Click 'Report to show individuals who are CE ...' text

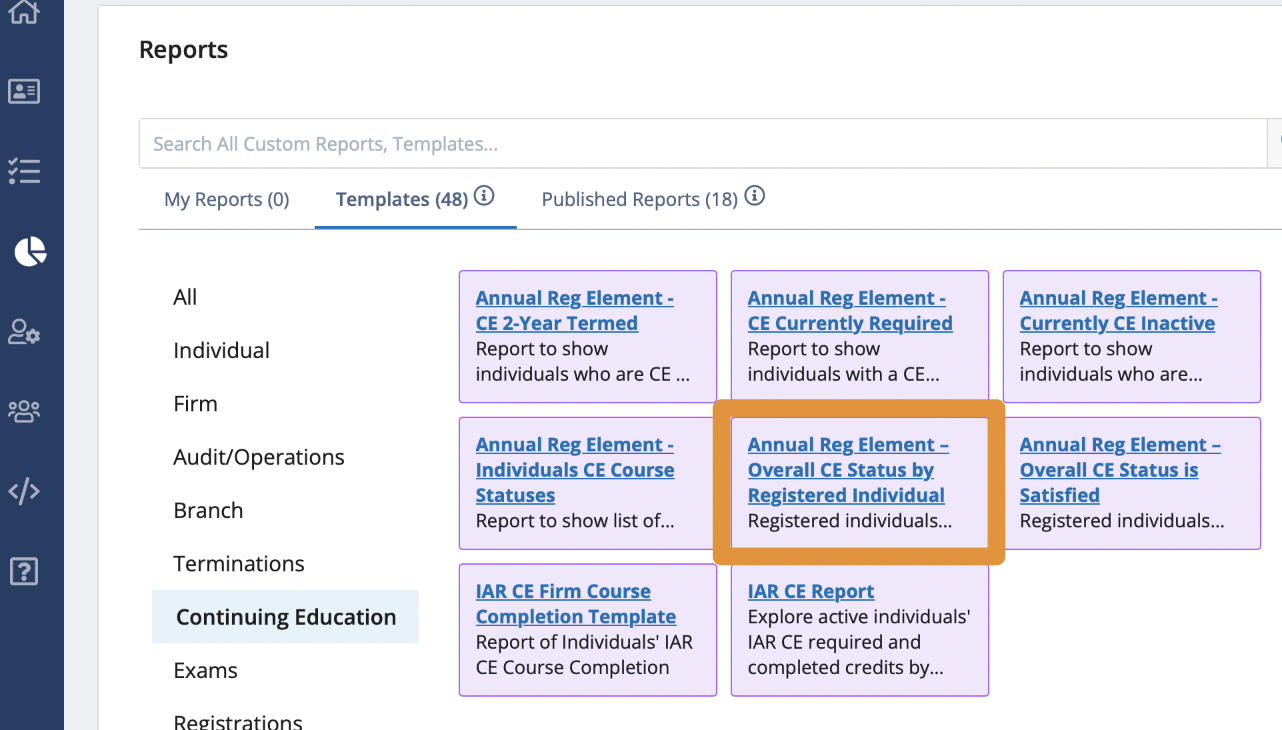coord(583,362)
